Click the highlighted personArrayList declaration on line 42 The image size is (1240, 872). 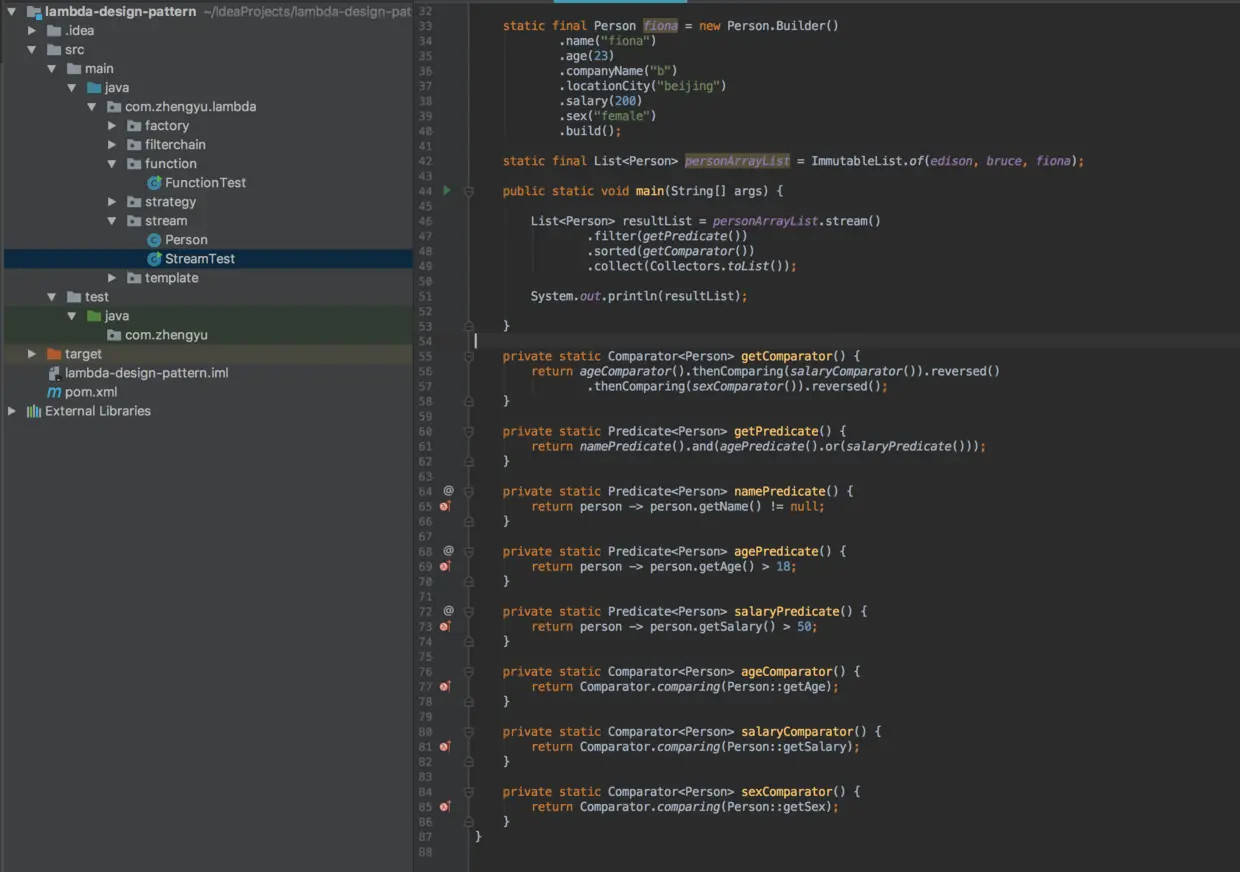[x=737, y=161]
